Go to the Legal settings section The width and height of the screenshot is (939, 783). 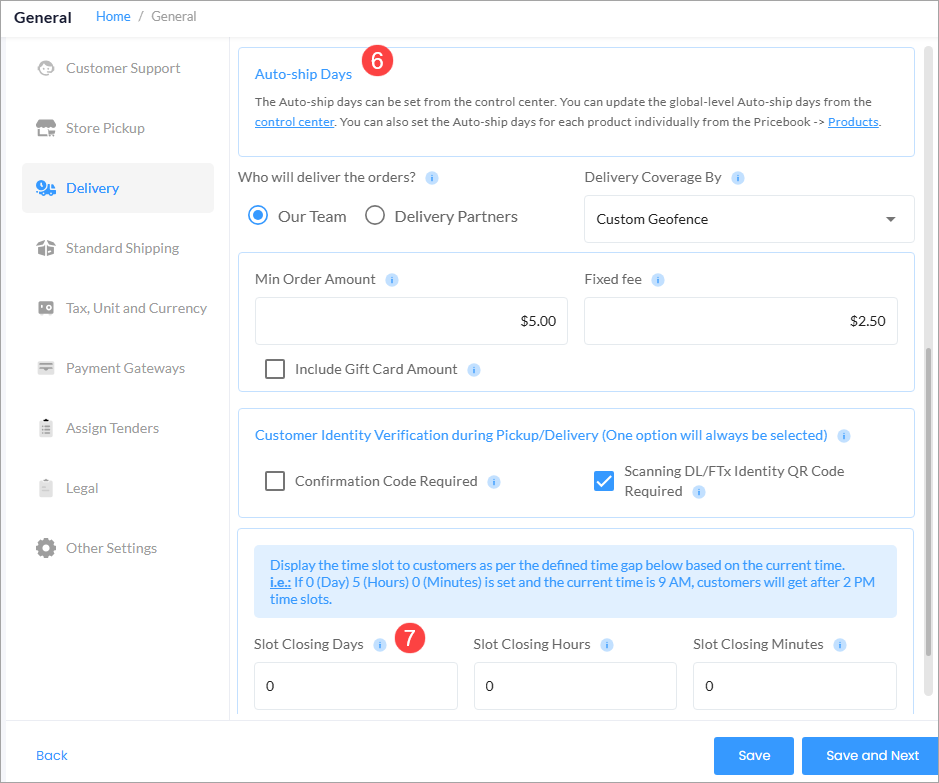tap(82, 488)
